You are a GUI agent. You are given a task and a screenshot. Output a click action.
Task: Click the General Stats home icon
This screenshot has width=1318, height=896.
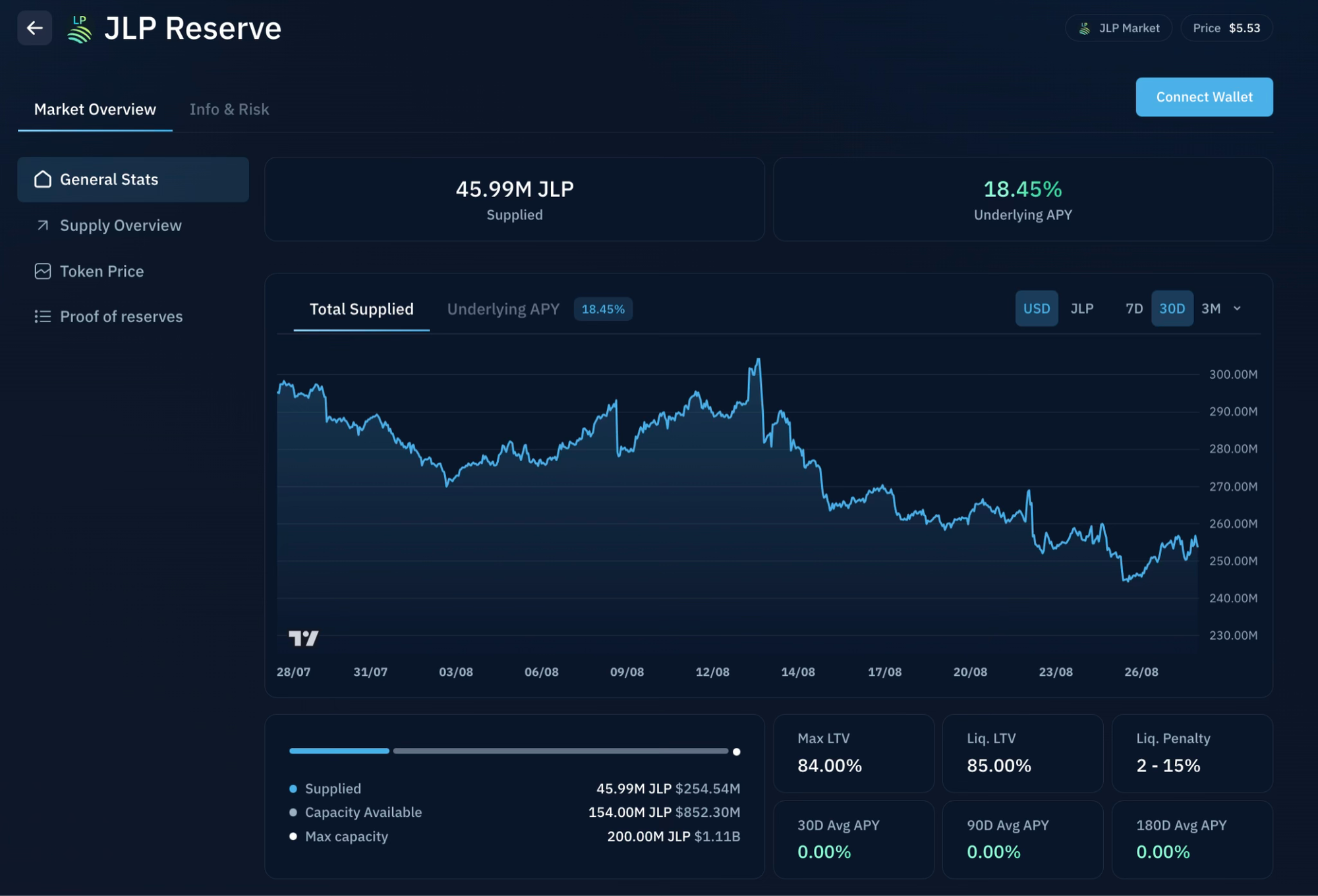click(x=43, y=179)
